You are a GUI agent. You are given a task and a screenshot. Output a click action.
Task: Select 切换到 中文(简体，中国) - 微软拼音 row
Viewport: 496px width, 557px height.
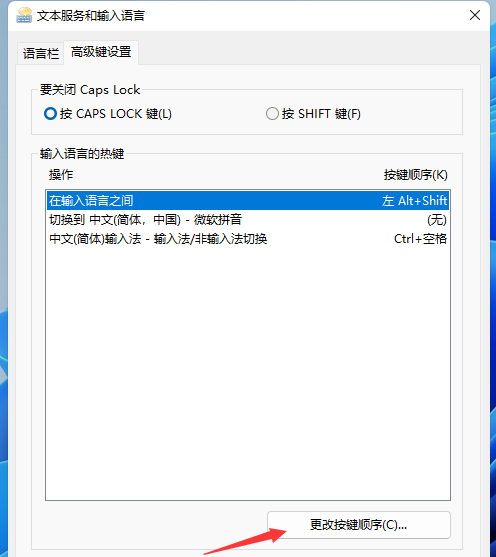pyautogui.click(x=248, y=220)
